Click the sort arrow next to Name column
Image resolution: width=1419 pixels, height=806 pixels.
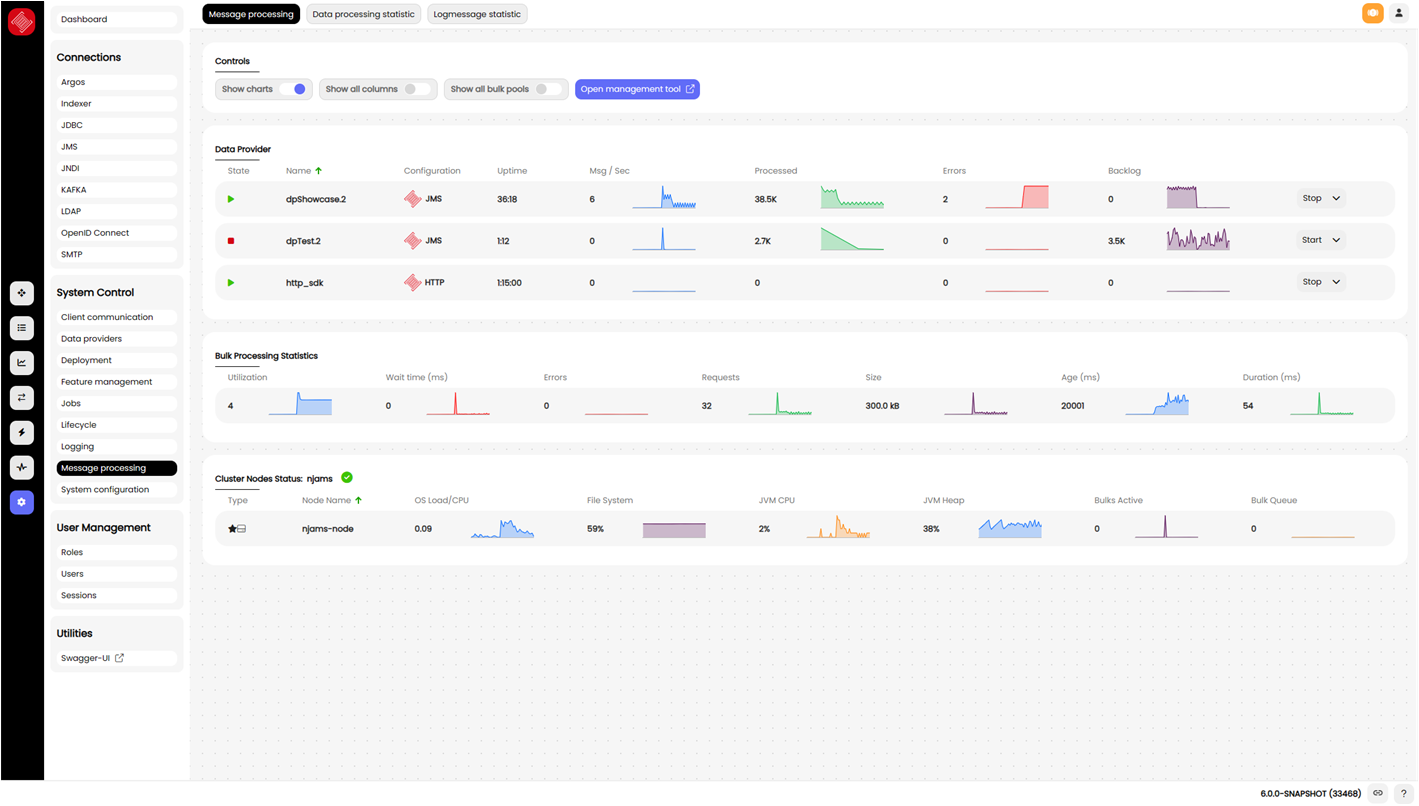click(x=318, y=171)
